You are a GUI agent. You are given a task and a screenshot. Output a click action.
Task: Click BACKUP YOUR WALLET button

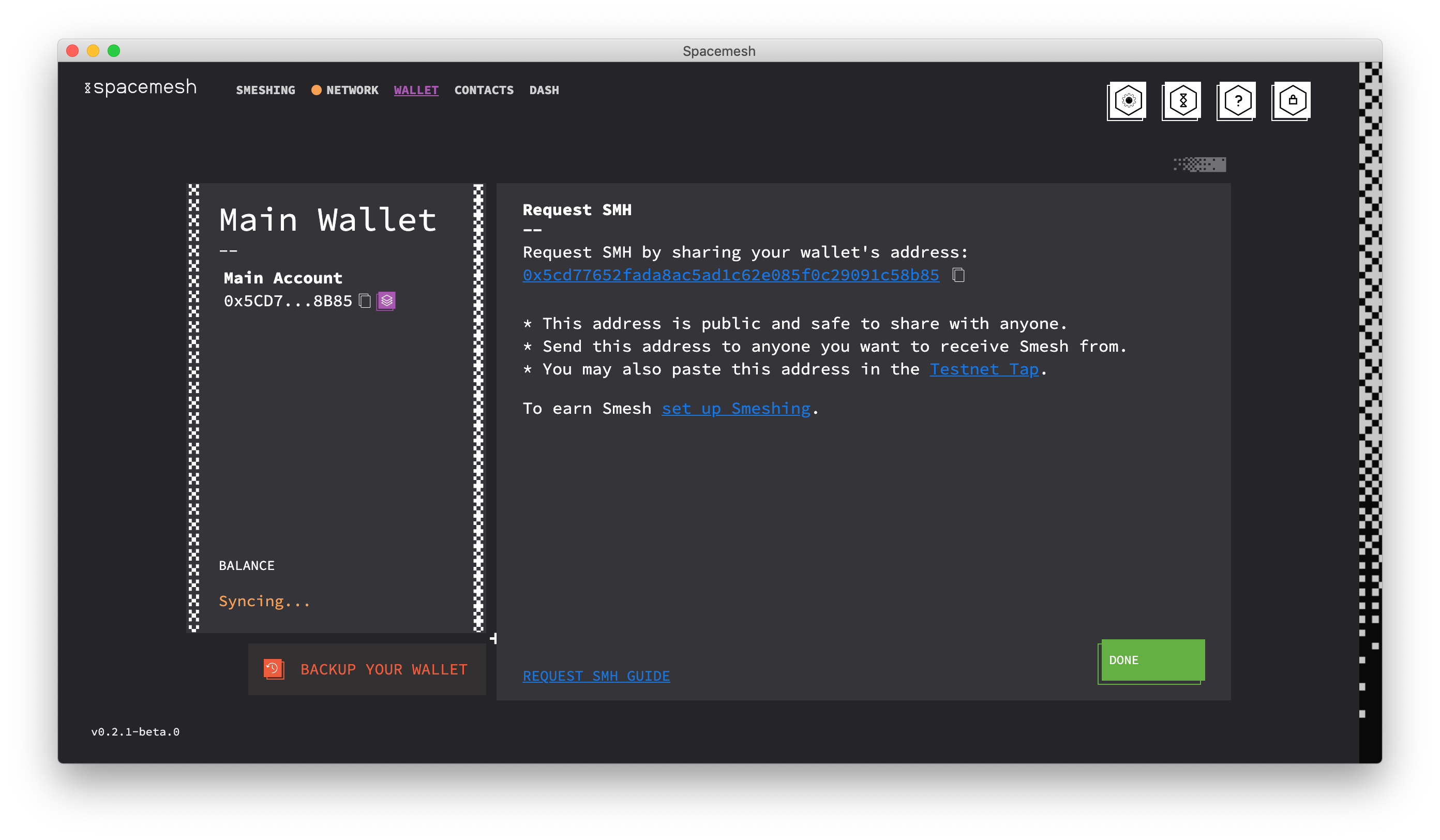click(366, 668)
